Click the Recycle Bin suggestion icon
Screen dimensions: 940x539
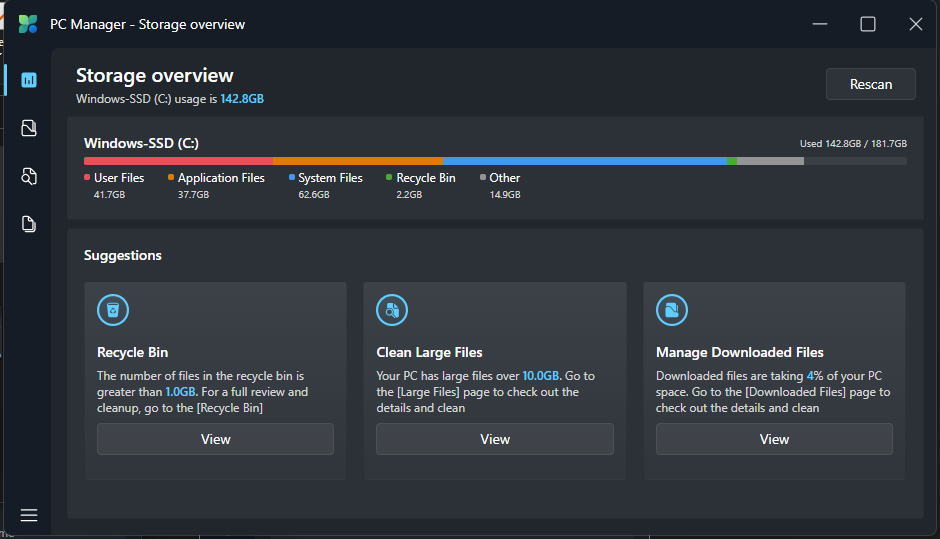coord(113,310)
